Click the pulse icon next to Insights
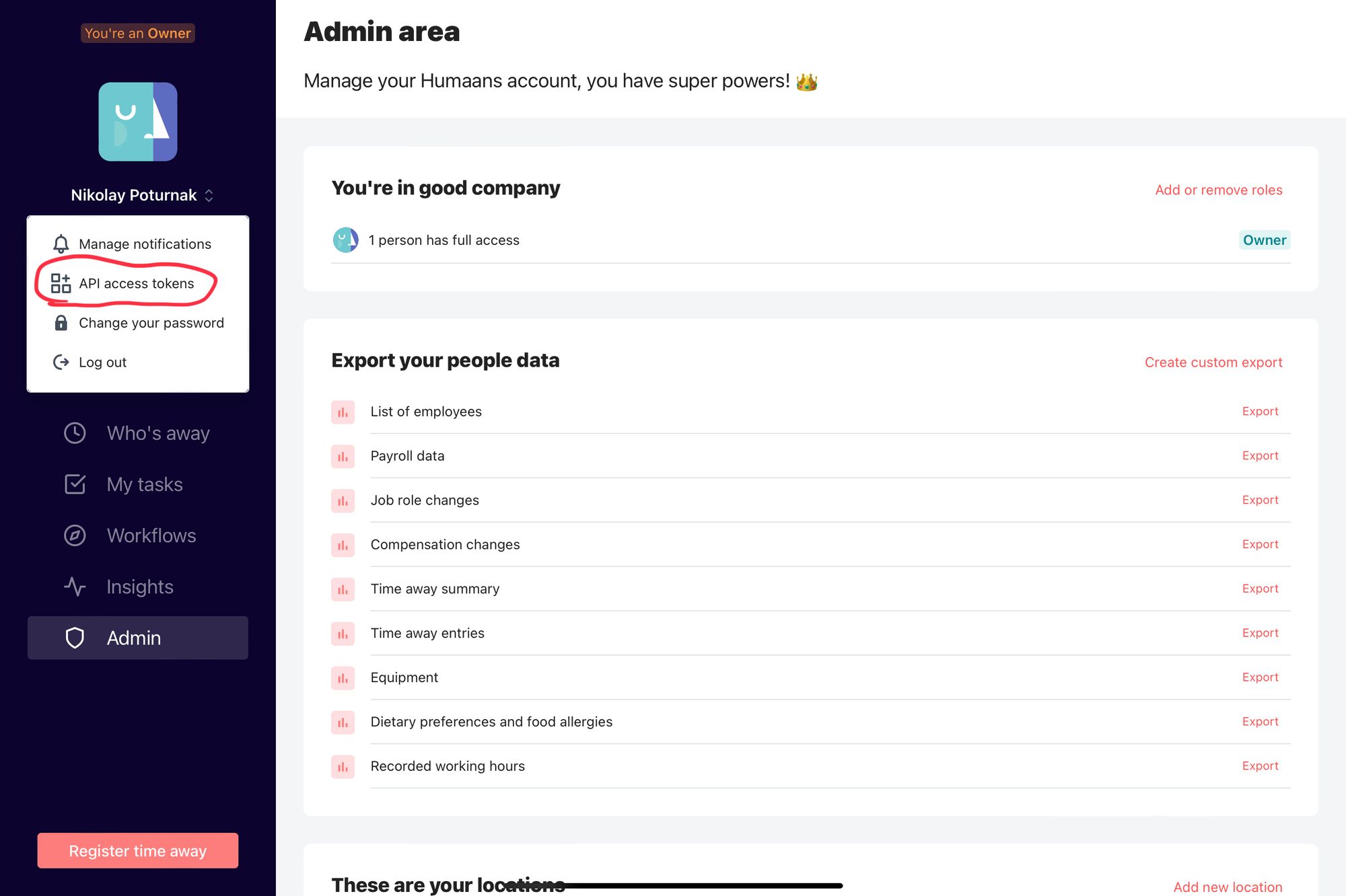The image size is (1346, 896). [75, 586]
